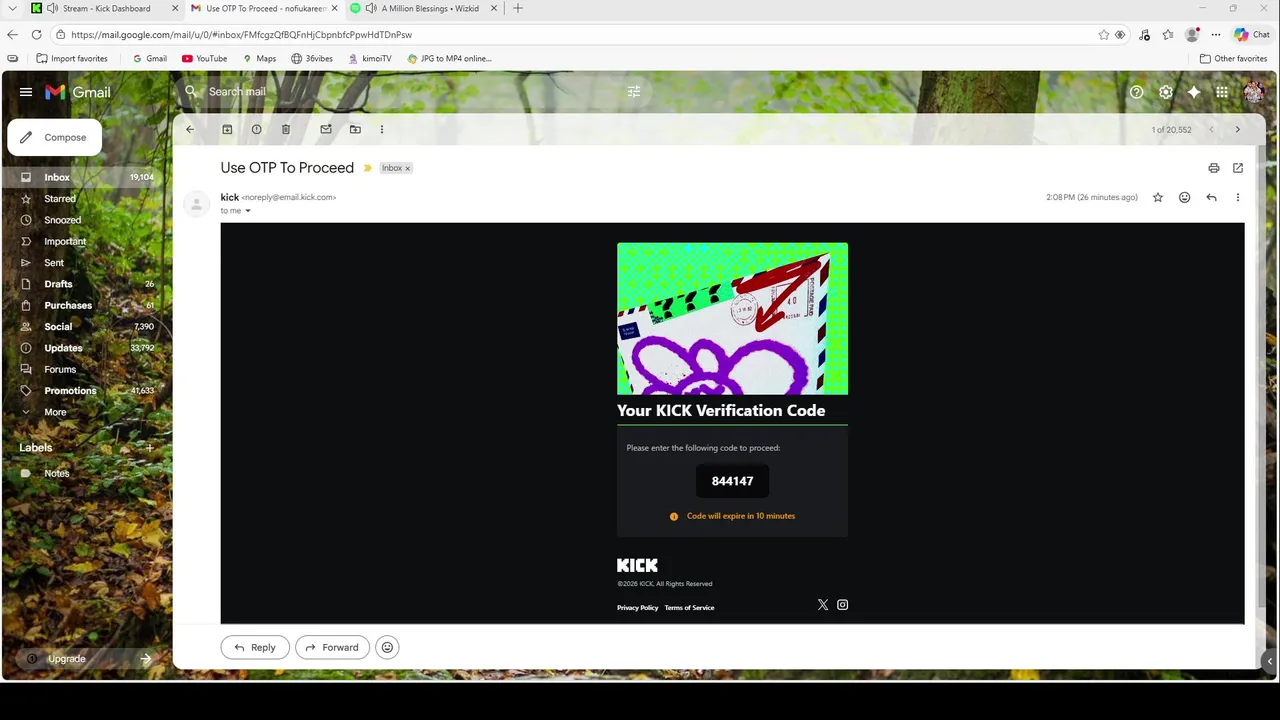Click the emoji reaction button beside Forward

(x=387, y=648)
